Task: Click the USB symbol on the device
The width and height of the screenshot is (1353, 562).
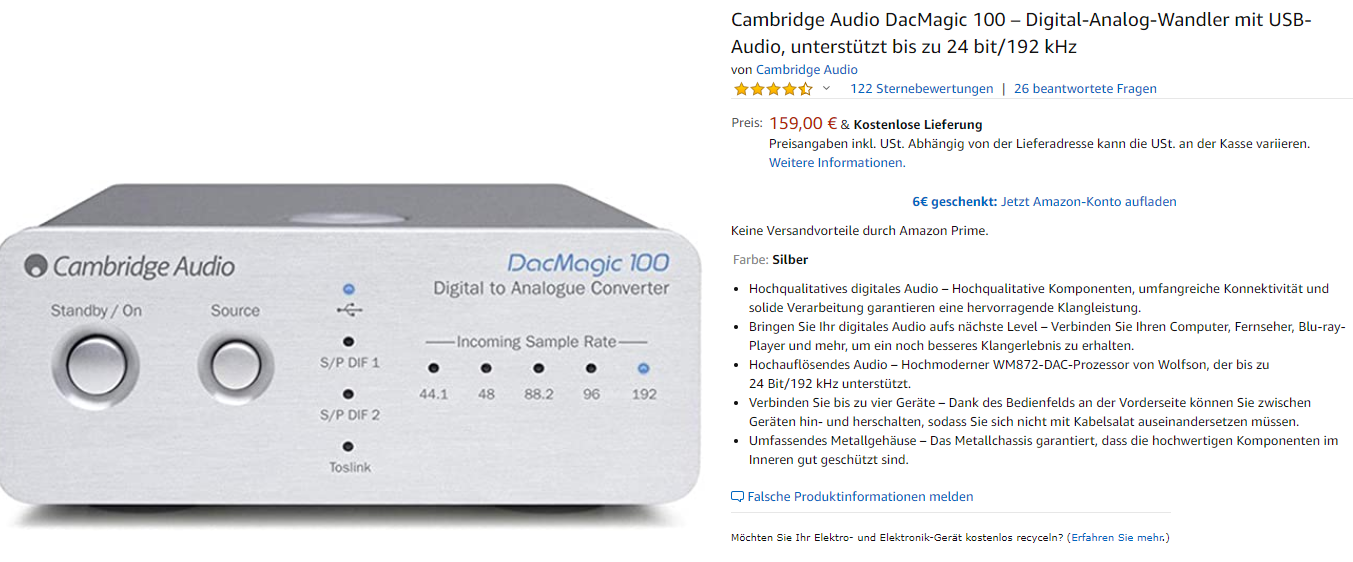Action: 349,310
